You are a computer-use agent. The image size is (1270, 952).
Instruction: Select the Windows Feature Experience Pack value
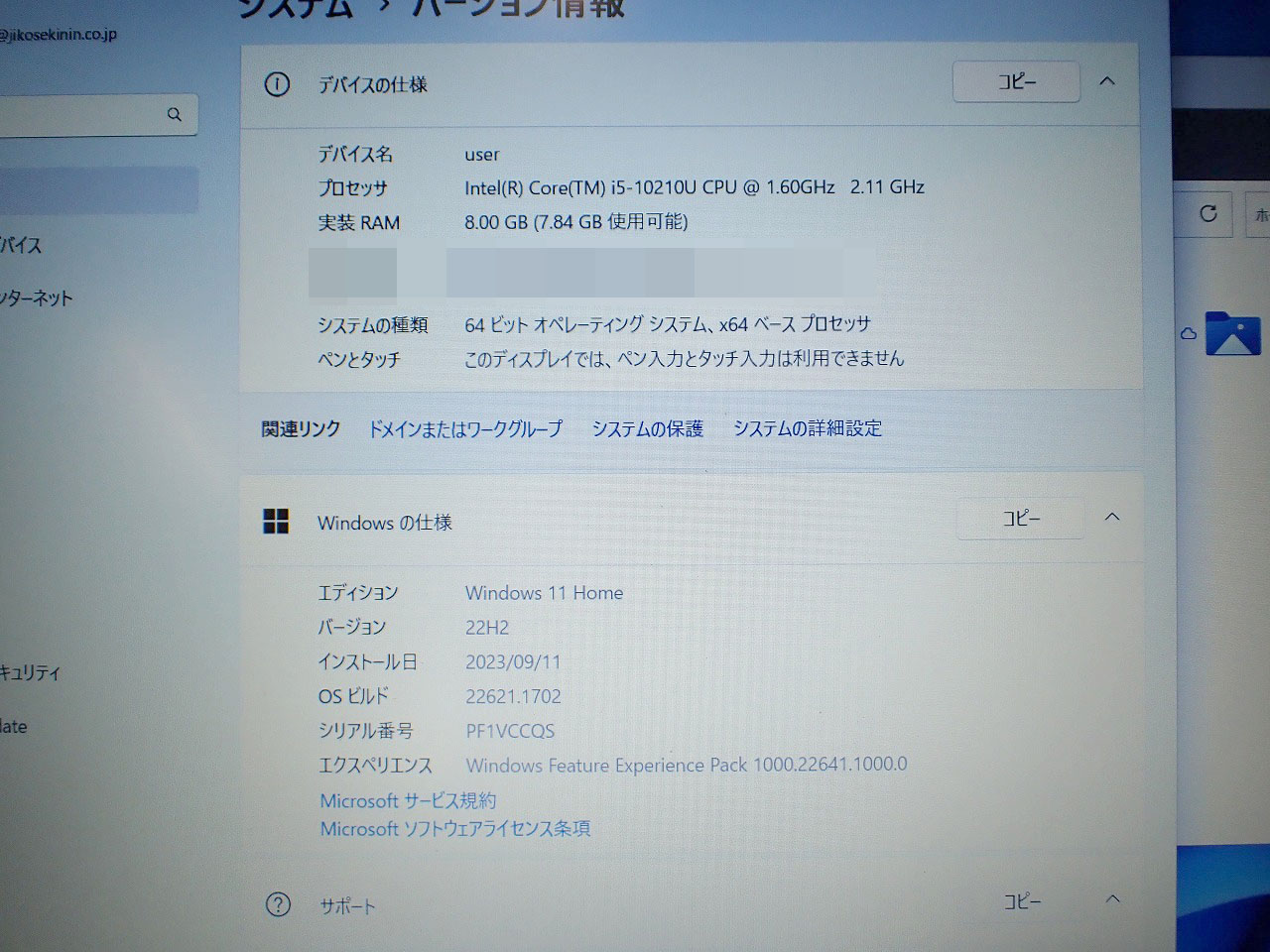coord(687,766)
